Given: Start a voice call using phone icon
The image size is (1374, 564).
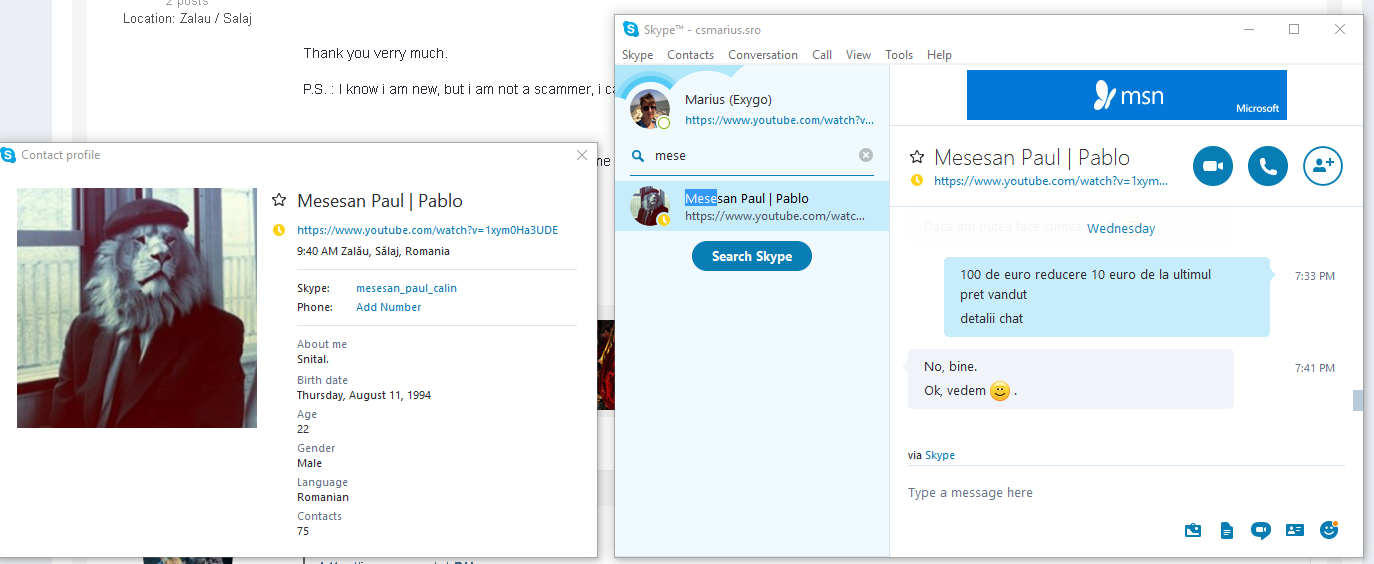Looking at the screenshot, I should coord(1268,166).
